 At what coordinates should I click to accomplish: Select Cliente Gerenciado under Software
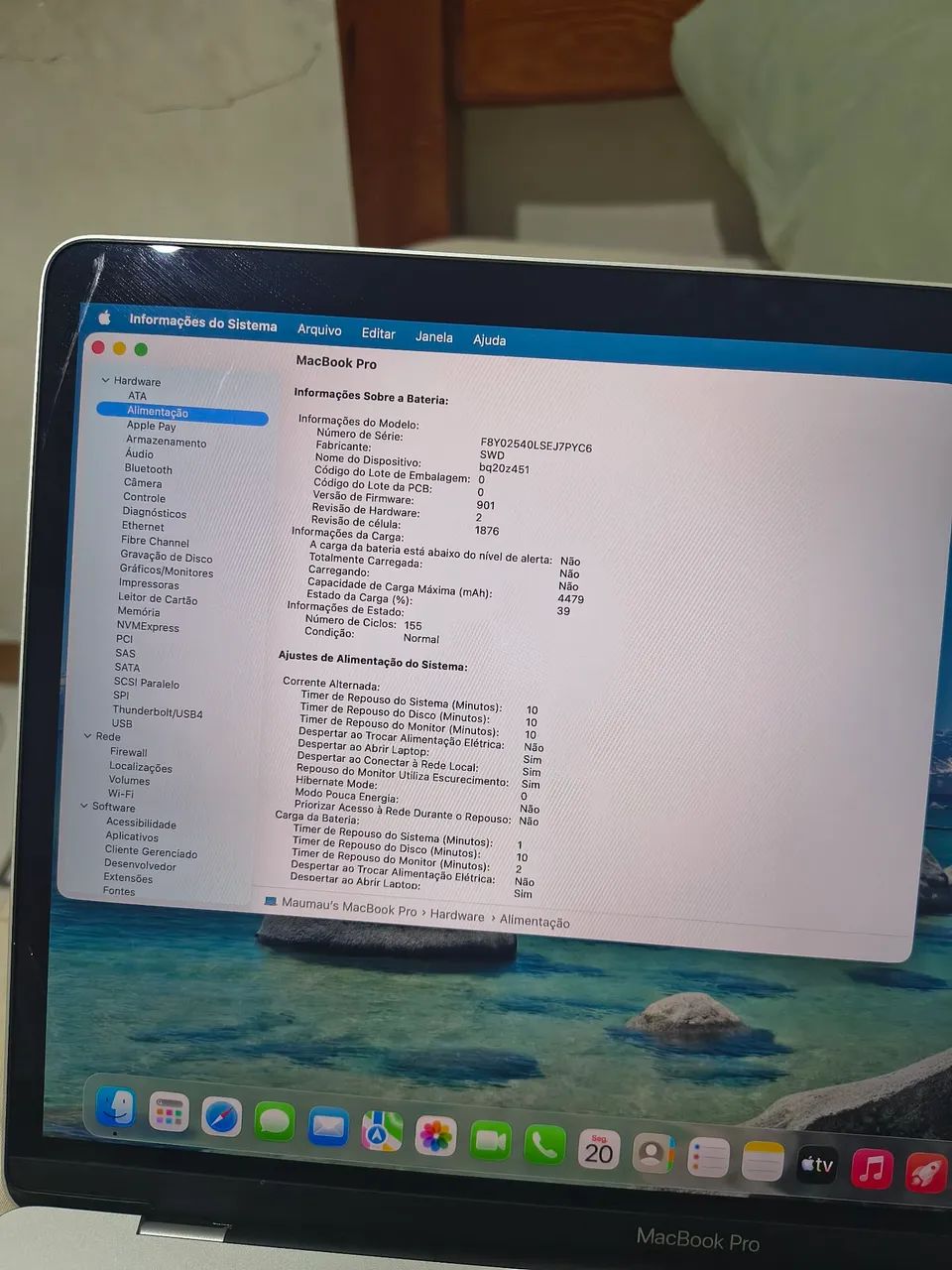[151, 852]
